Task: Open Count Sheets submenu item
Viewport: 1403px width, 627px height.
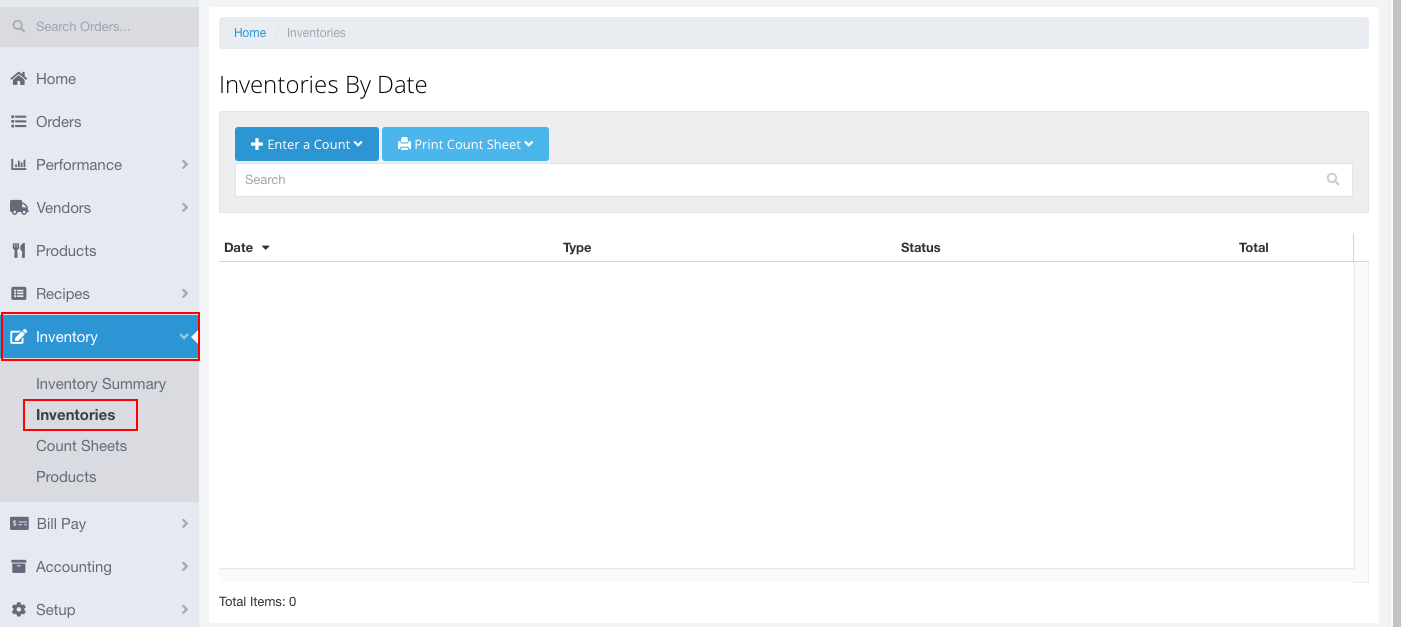Action: click(x=81, y=446)
